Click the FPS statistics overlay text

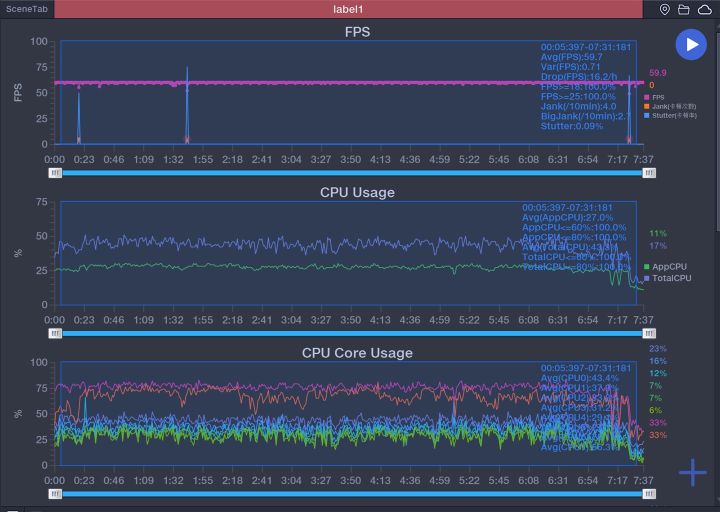pos(585,86)
